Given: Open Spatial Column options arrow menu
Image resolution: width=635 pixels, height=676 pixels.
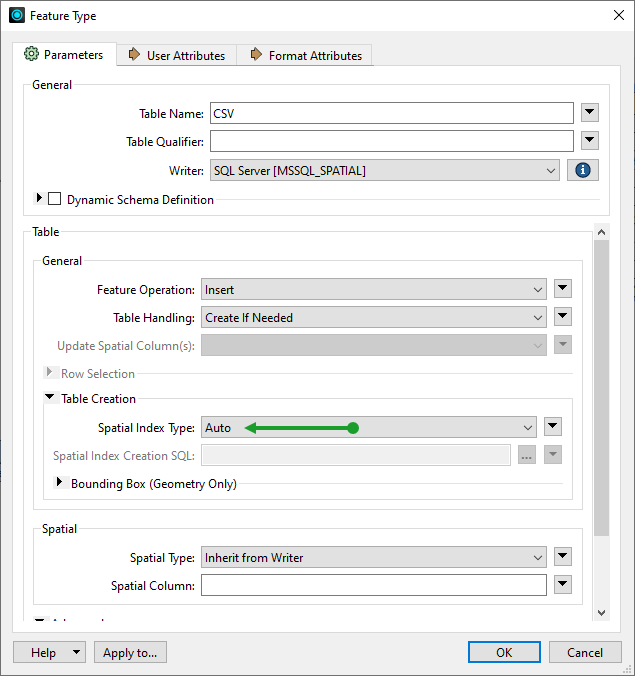Looking at the screenshot, I should click(562, 585).
